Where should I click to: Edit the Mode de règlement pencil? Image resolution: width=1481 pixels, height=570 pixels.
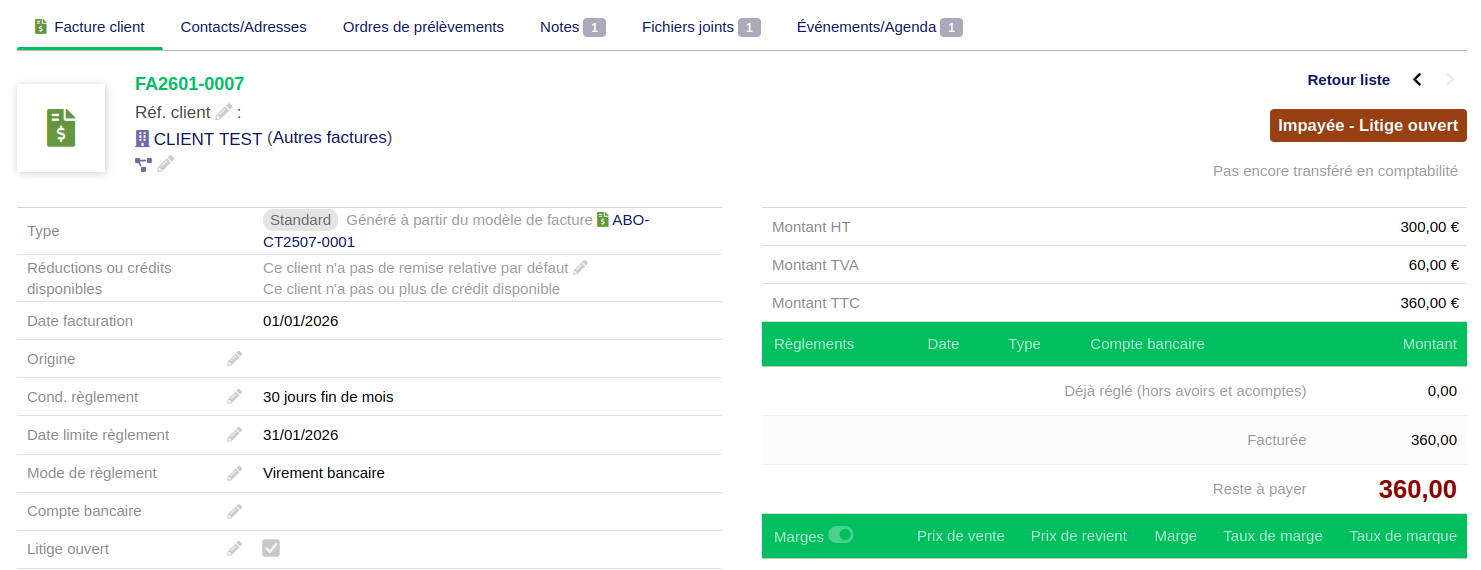coord(234,473)
